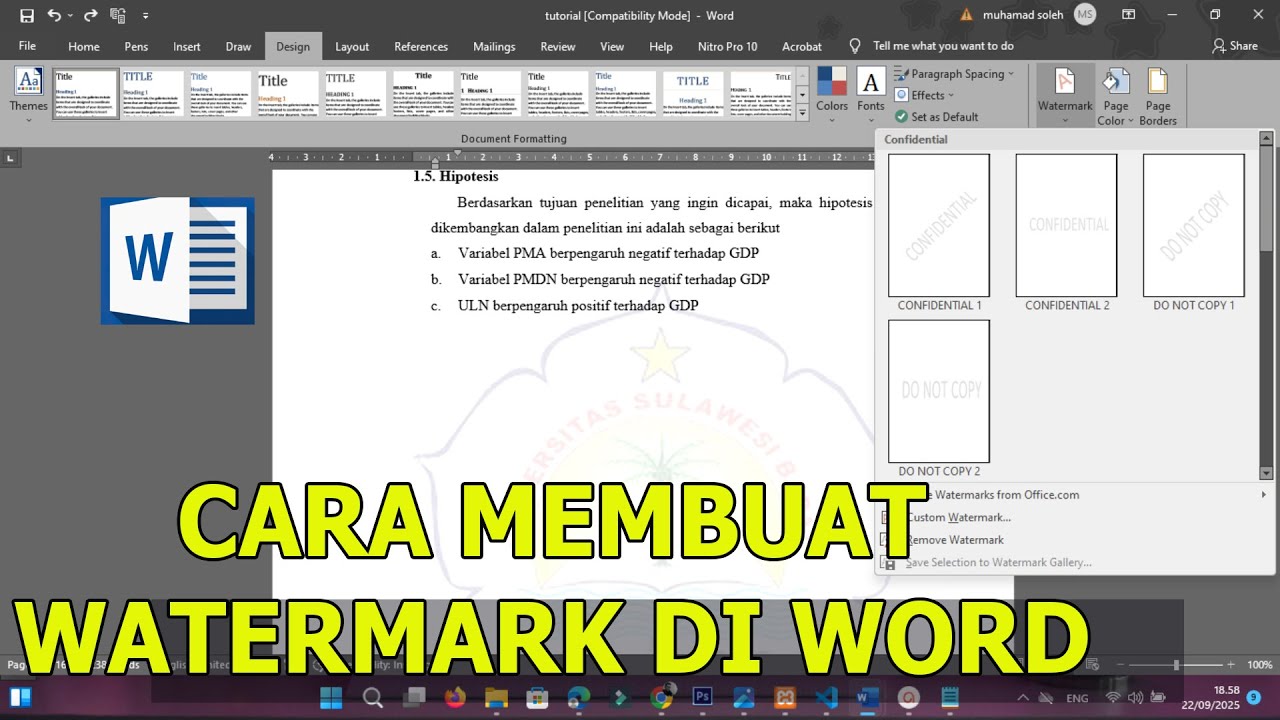
Task: Click the tab selector at the ruler corner
Action: coord(10,158)
